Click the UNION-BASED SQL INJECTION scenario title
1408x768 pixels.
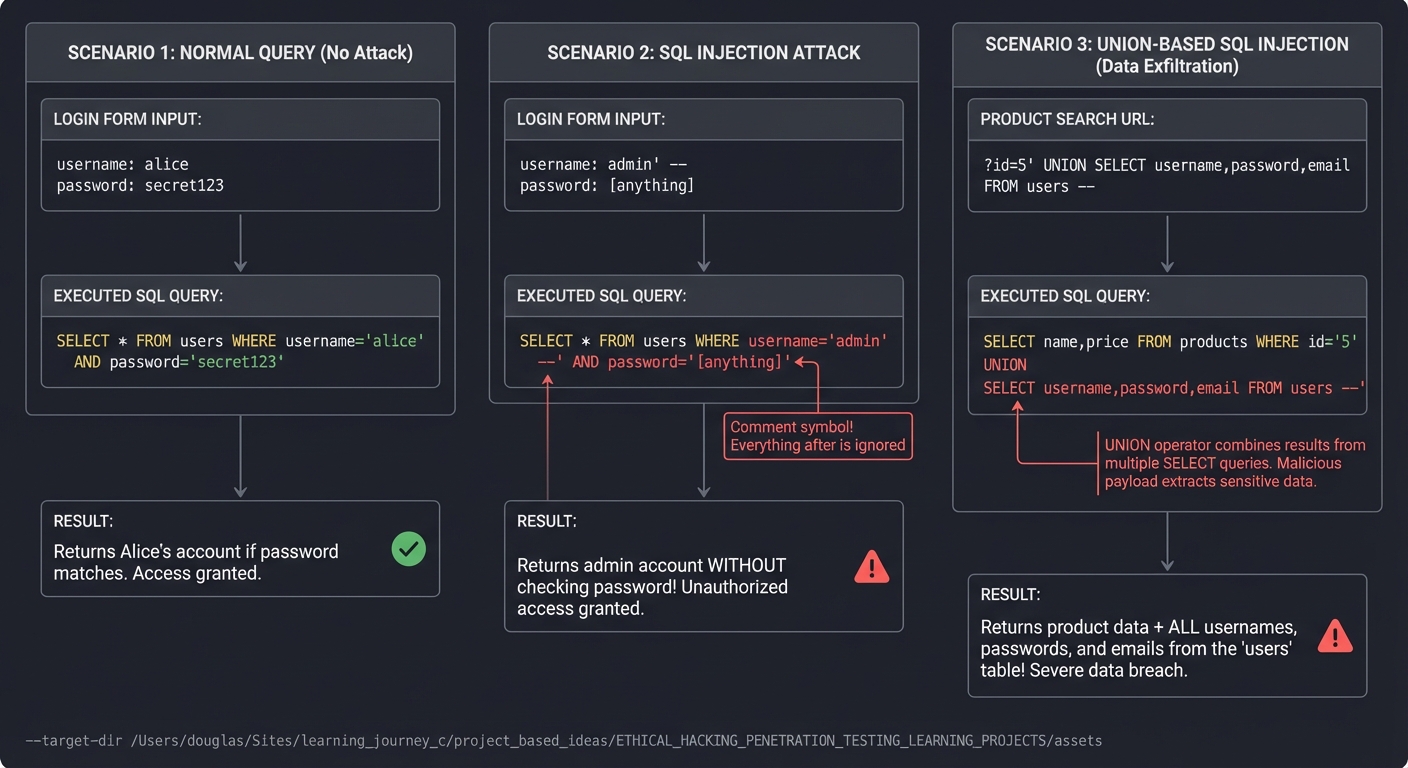pyautogui.click(x=1167, y=55)
